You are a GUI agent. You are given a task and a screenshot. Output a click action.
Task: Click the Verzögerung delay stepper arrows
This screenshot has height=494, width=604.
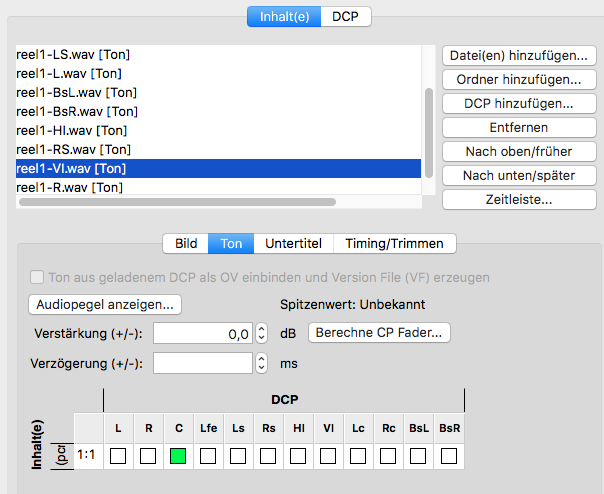click(x=261, y=363)
